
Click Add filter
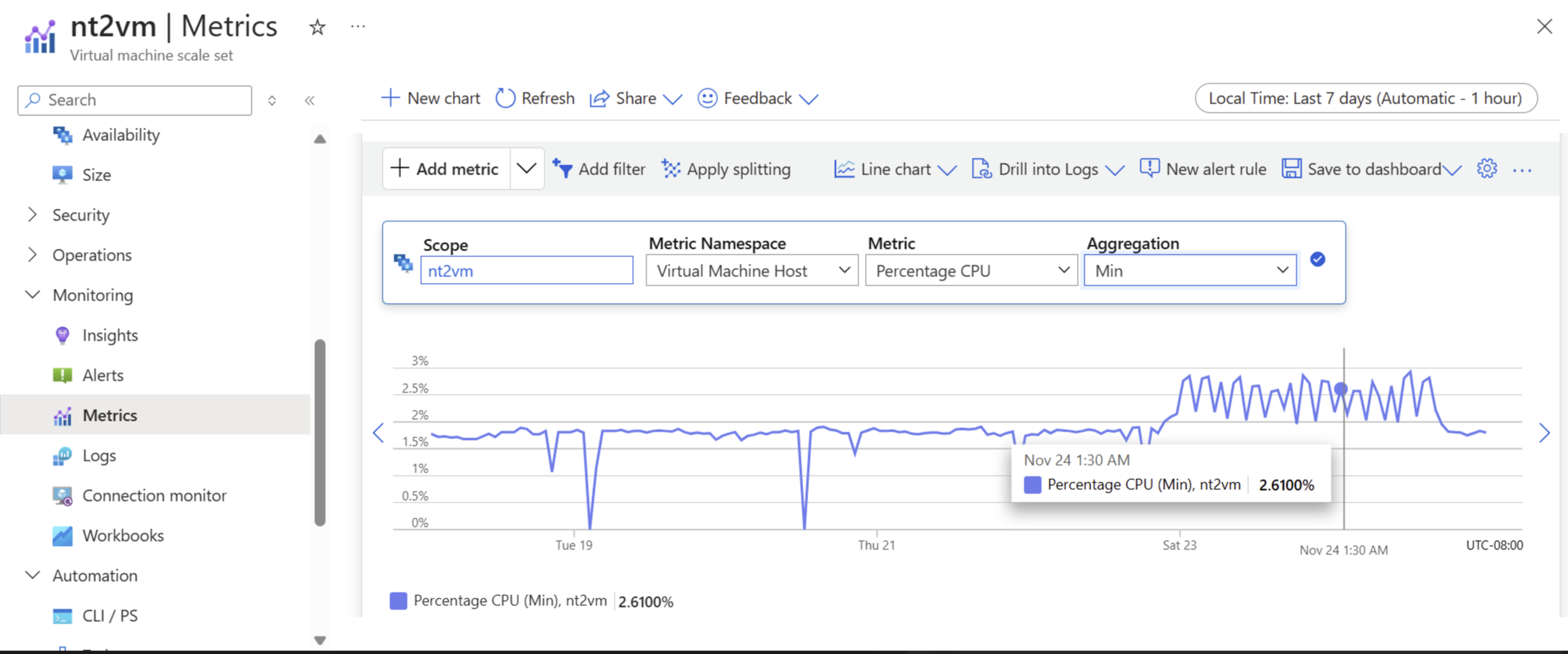[599, 169]
